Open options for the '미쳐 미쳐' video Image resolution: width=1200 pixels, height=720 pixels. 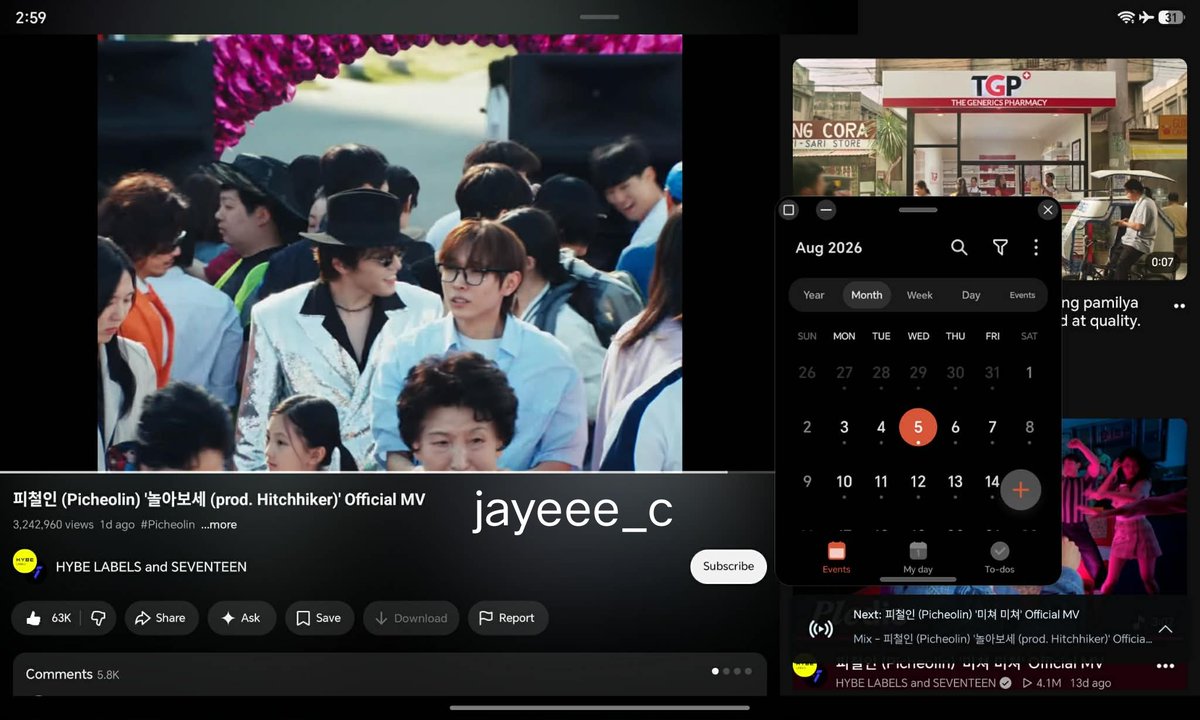[1165, 666]
